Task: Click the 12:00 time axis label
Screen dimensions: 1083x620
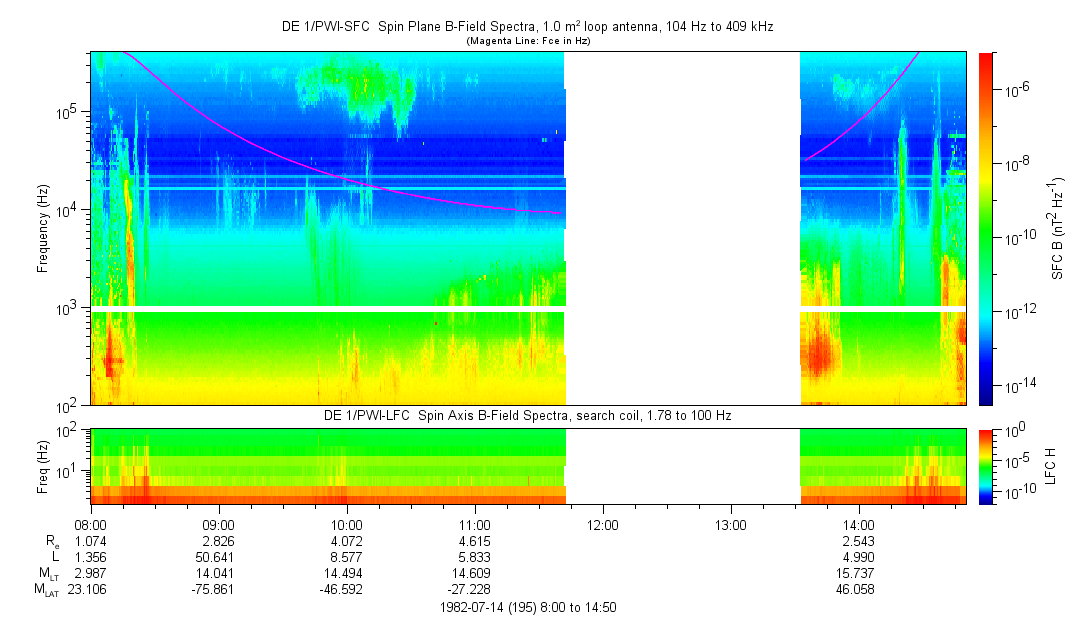Action: [x=603, y=525]
